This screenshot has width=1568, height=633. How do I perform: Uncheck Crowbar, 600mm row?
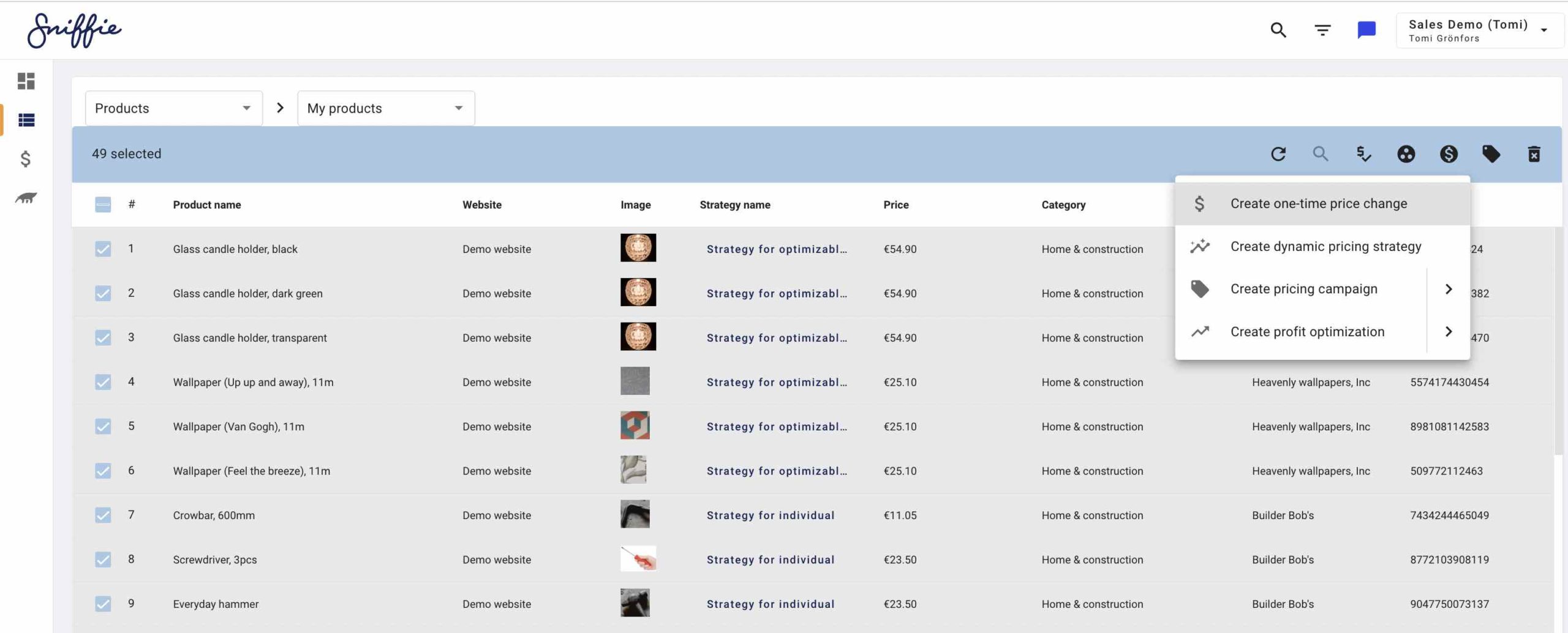point(103,515)
